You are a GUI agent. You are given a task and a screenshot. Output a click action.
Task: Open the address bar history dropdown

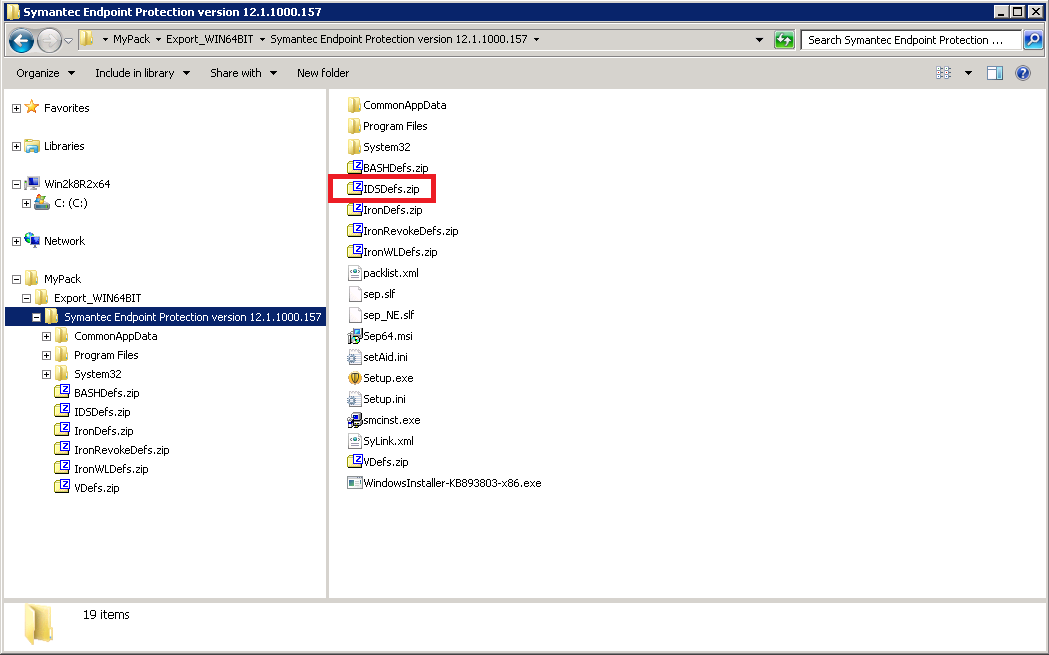[759, 40]
